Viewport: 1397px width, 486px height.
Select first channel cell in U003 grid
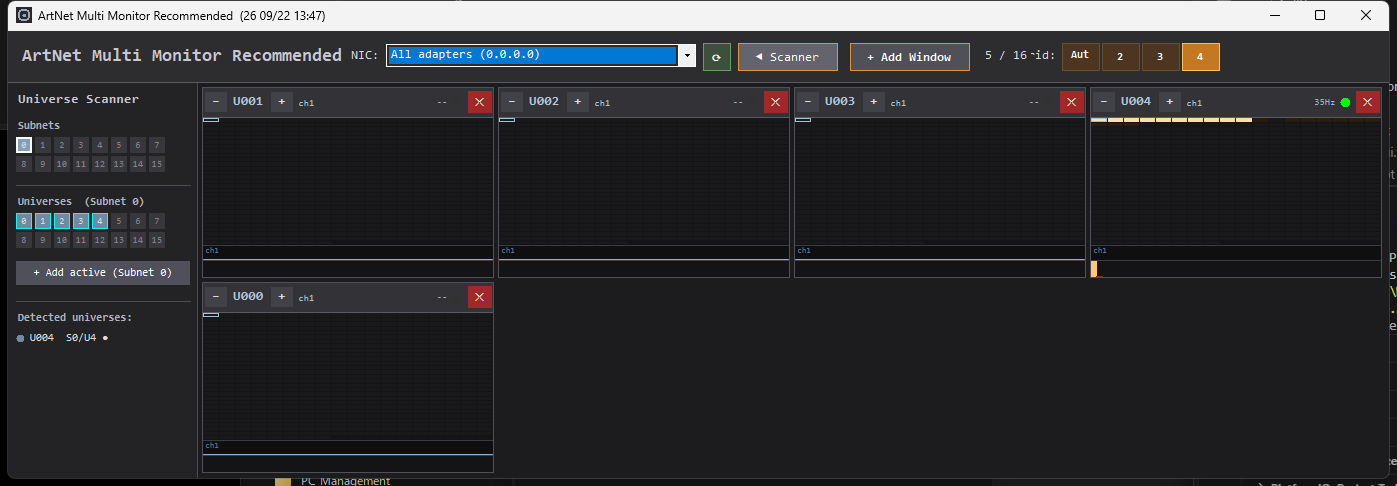click(802, 120)
